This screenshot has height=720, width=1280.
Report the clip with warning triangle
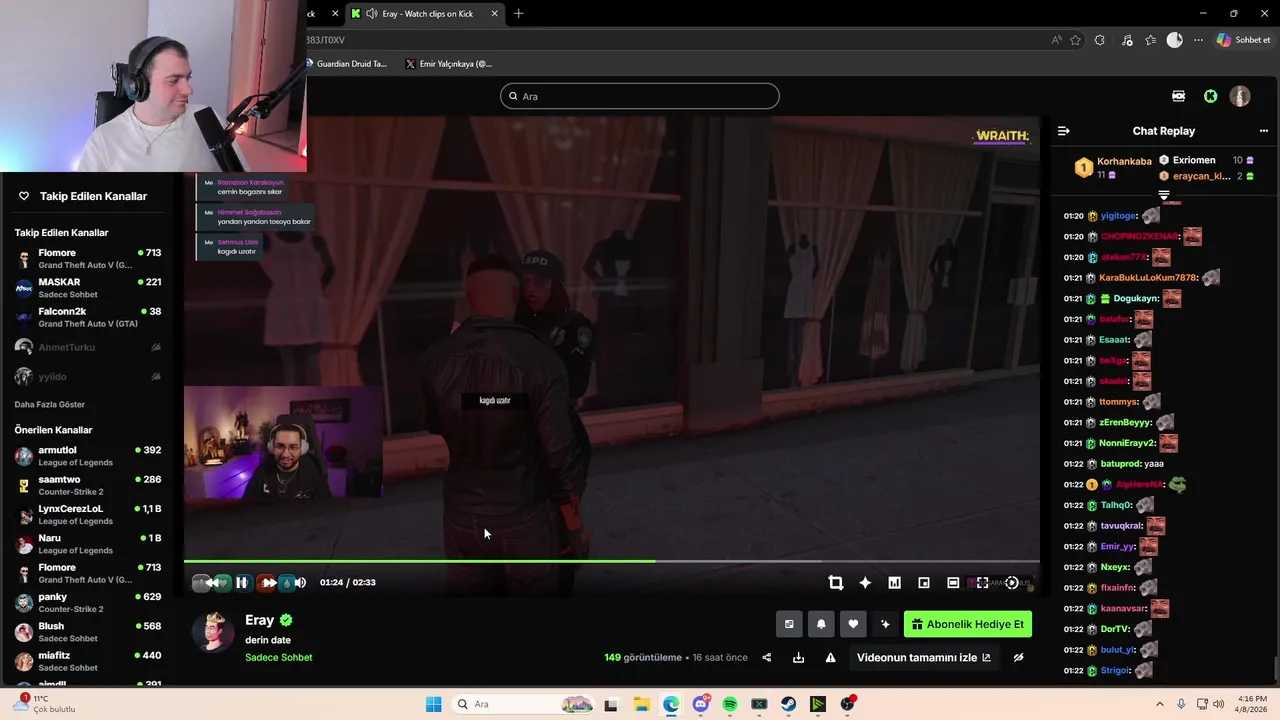(x=830, y=658)
